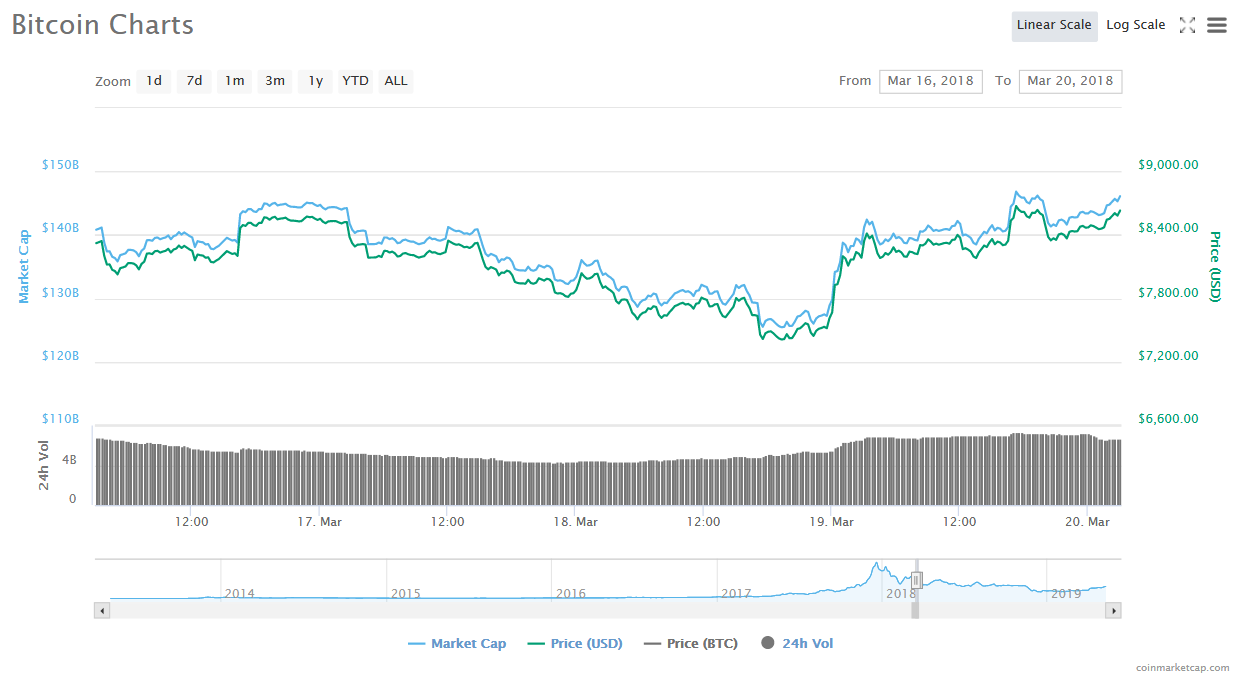Set zoom to 1y
The height and width of the screenshot is (676, 1240).
pyautogui.click(x=315, y=81)
